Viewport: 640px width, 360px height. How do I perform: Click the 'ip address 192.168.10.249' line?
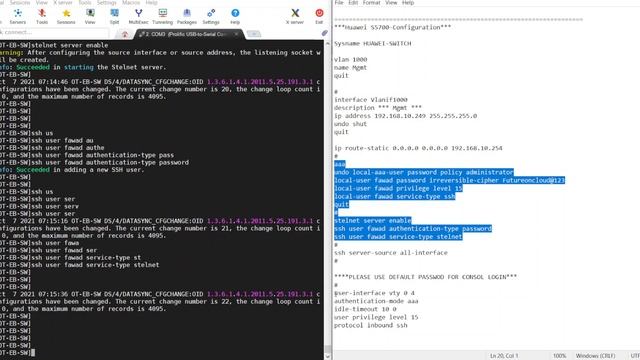[x=405, y=116]
